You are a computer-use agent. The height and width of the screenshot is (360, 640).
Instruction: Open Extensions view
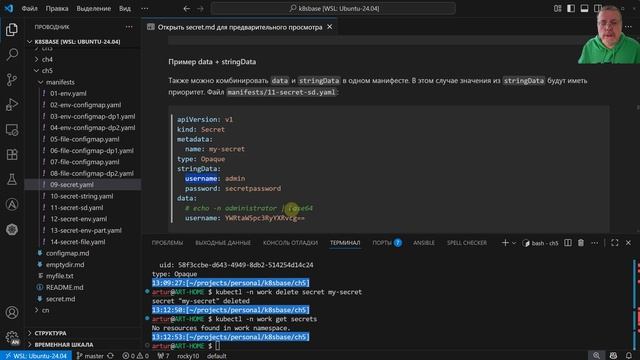pyautogui.click(x=12, y=155)
